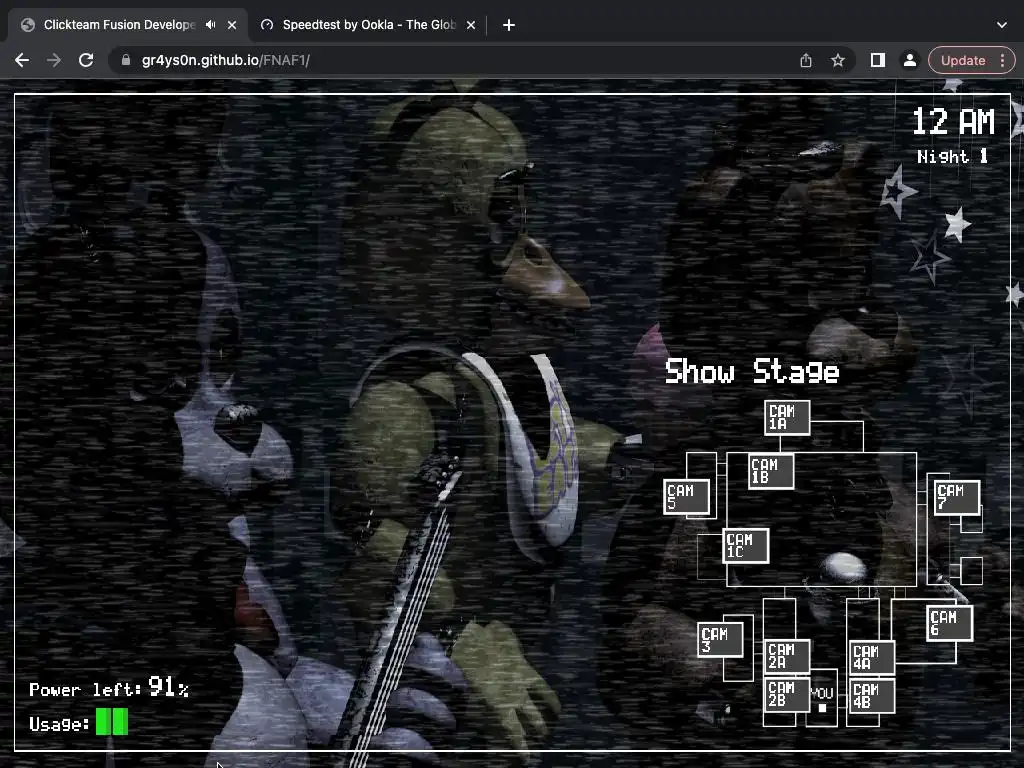Mute the audio icon on Clickteam tab
This screenshot has height=768, width=1024.
(210, 25)
